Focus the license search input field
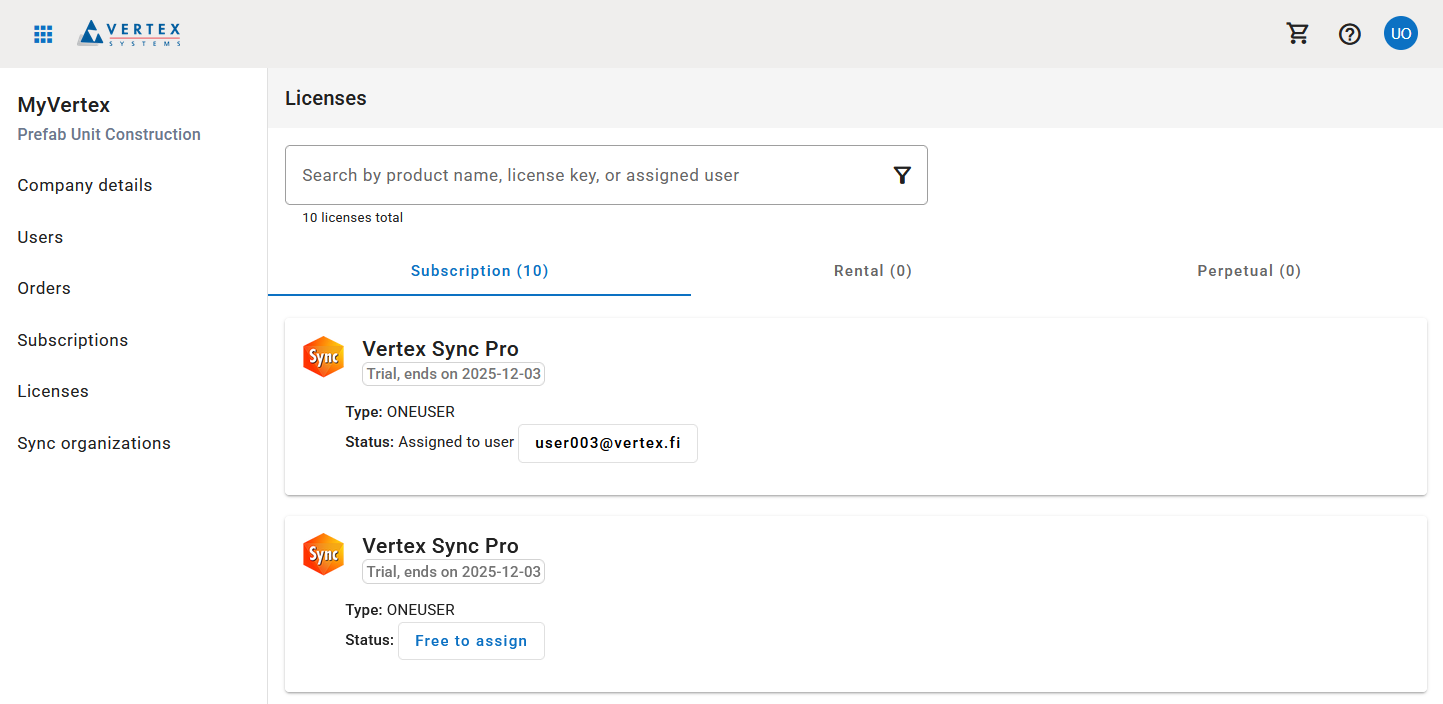Screen dimensions: 1443x704 pos(590,176)
